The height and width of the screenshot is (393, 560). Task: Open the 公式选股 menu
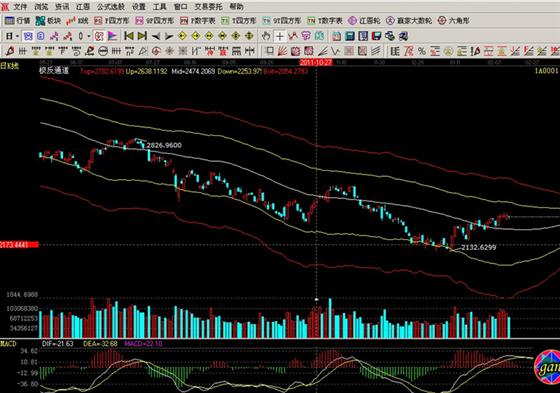111,6
